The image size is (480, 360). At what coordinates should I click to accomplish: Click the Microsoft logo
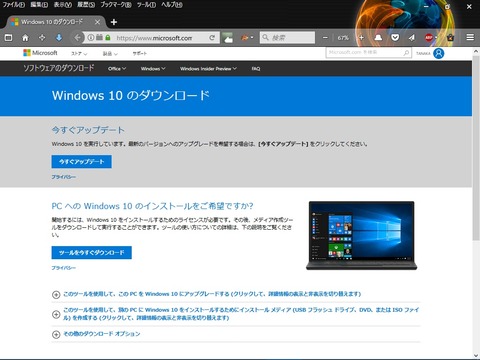pos(40,53)
